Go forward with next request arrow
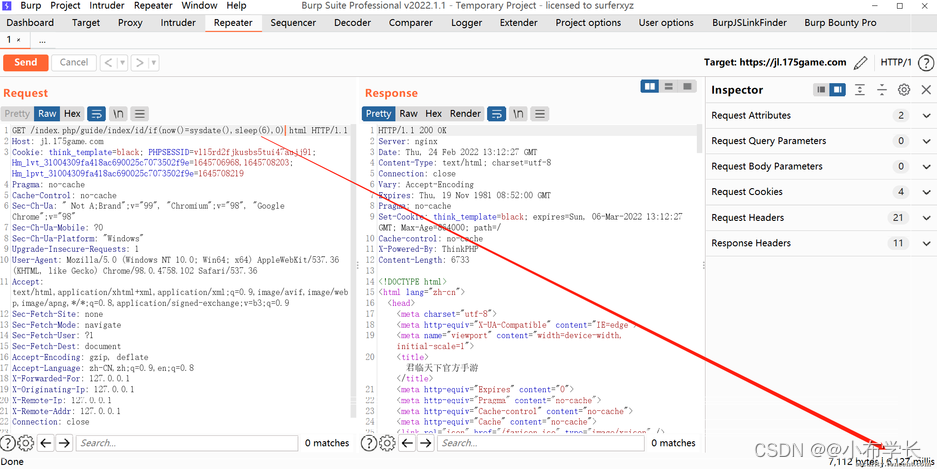937x469 pixels. click(139, 63)
